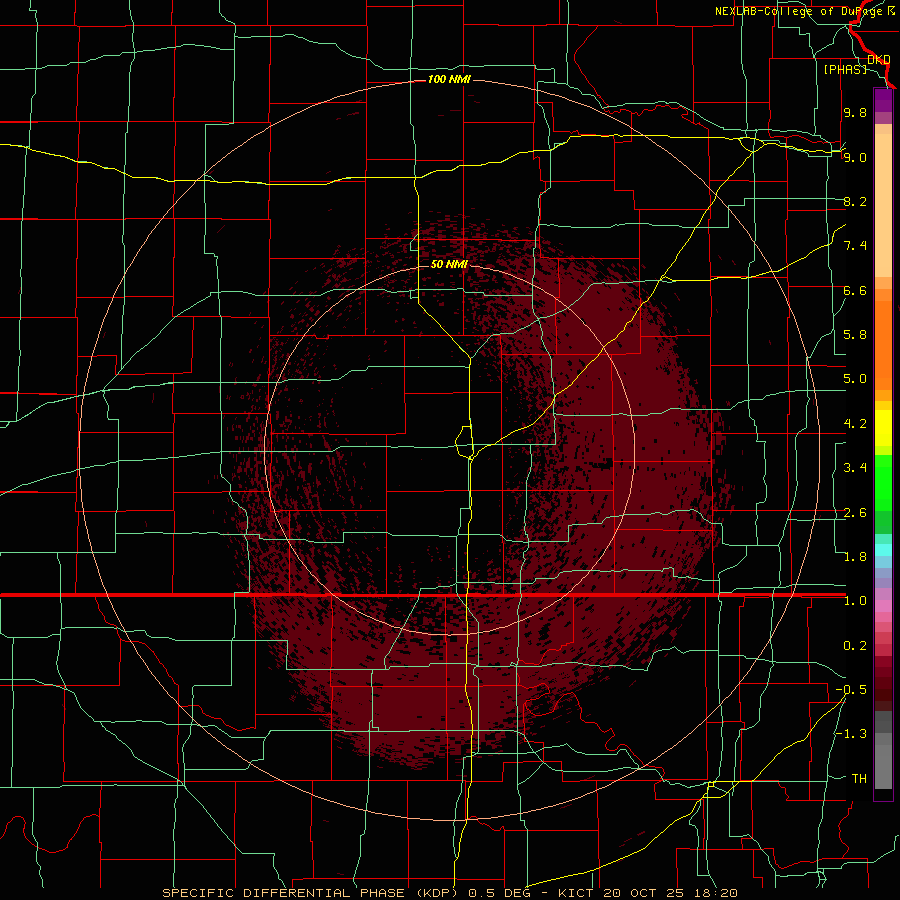This screenshot has height=900, width=900.
Task: Click the 5.8 scale value
Action: (x=855, y=335)
